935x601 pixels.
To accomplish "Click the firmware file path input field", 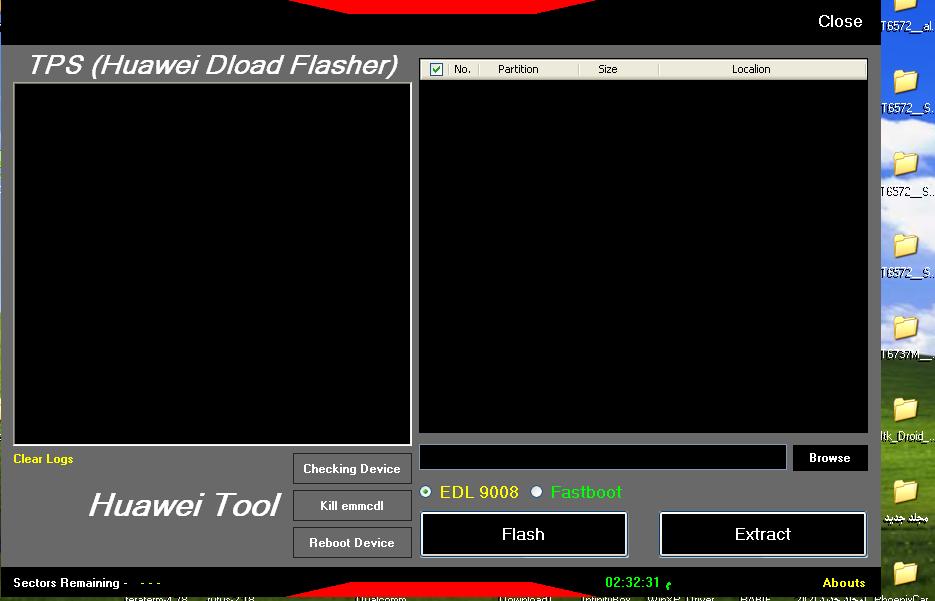I will pyautogui.click(x=603, y=457).
